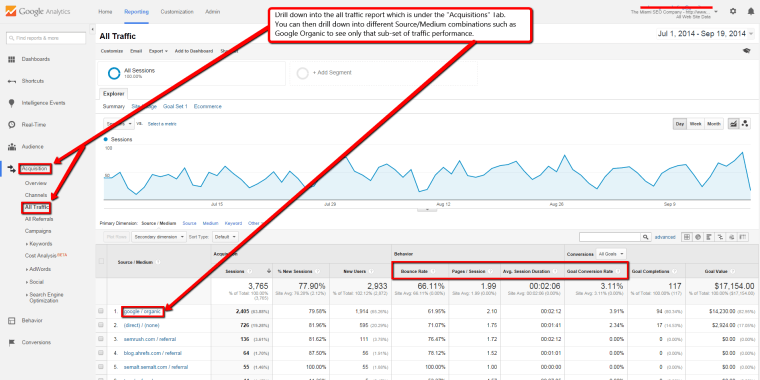Check the semrush.com / referral row checkbox

101,339
